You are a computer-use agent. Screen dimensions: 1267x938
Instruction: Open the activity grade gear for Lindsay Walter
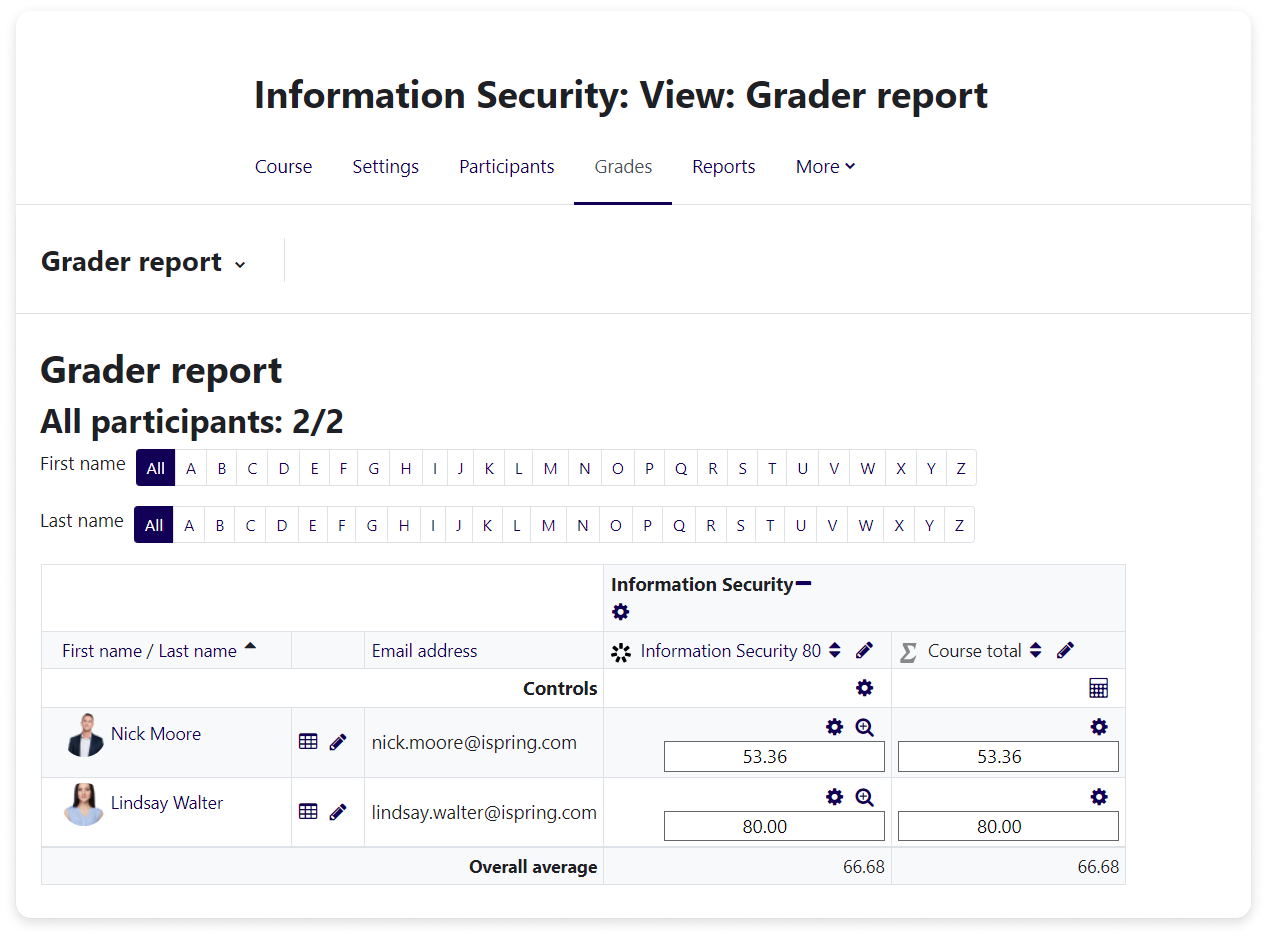[x=835, y=797]
